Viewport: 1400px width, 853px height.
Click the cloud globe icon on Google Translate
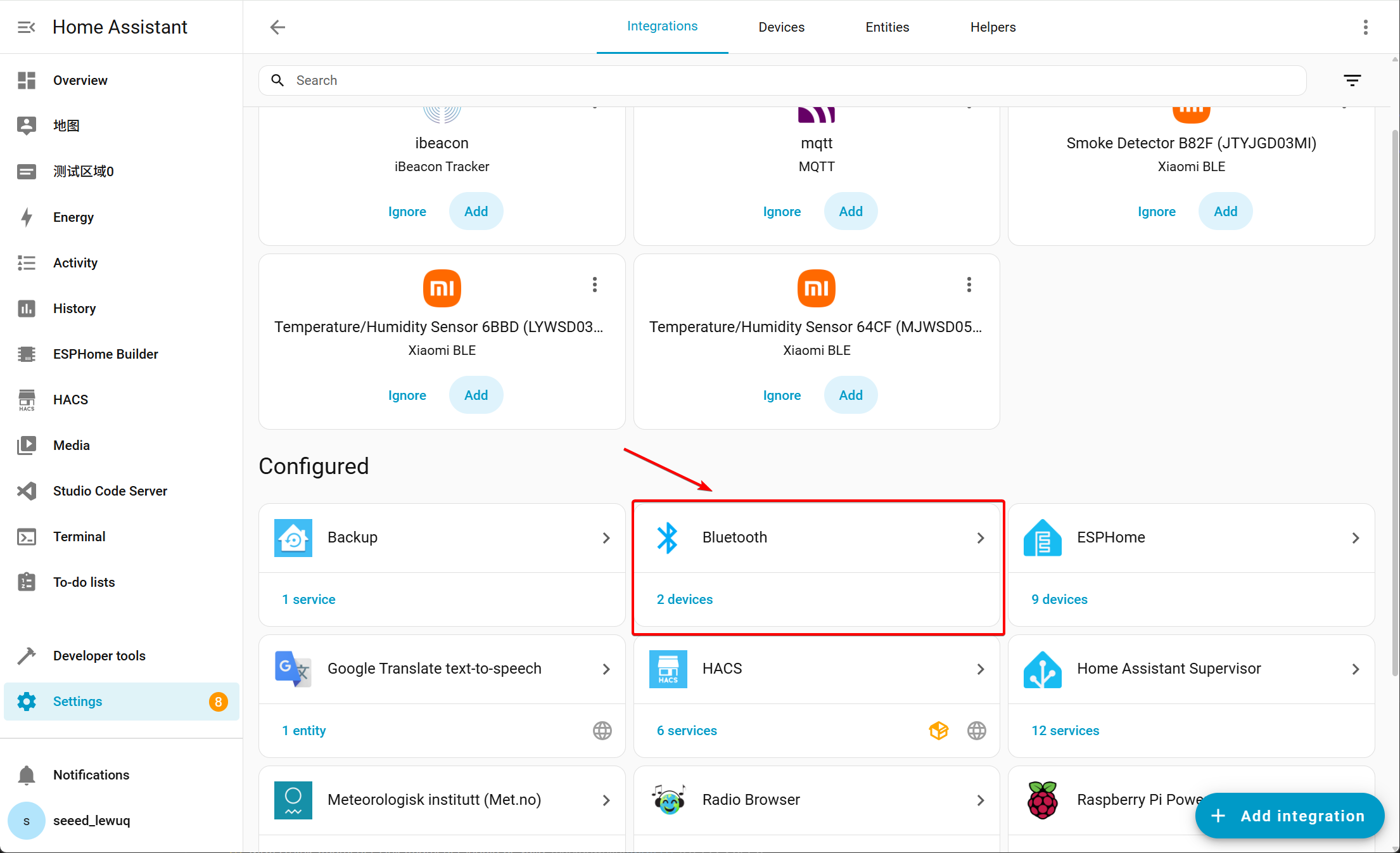[602, 731]
